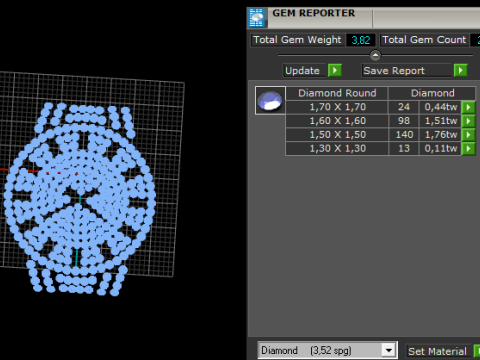This screenshot has height=360, width=480.
Task: Click green arrow of 0,44tw row
Action: (x=468, y=107)
